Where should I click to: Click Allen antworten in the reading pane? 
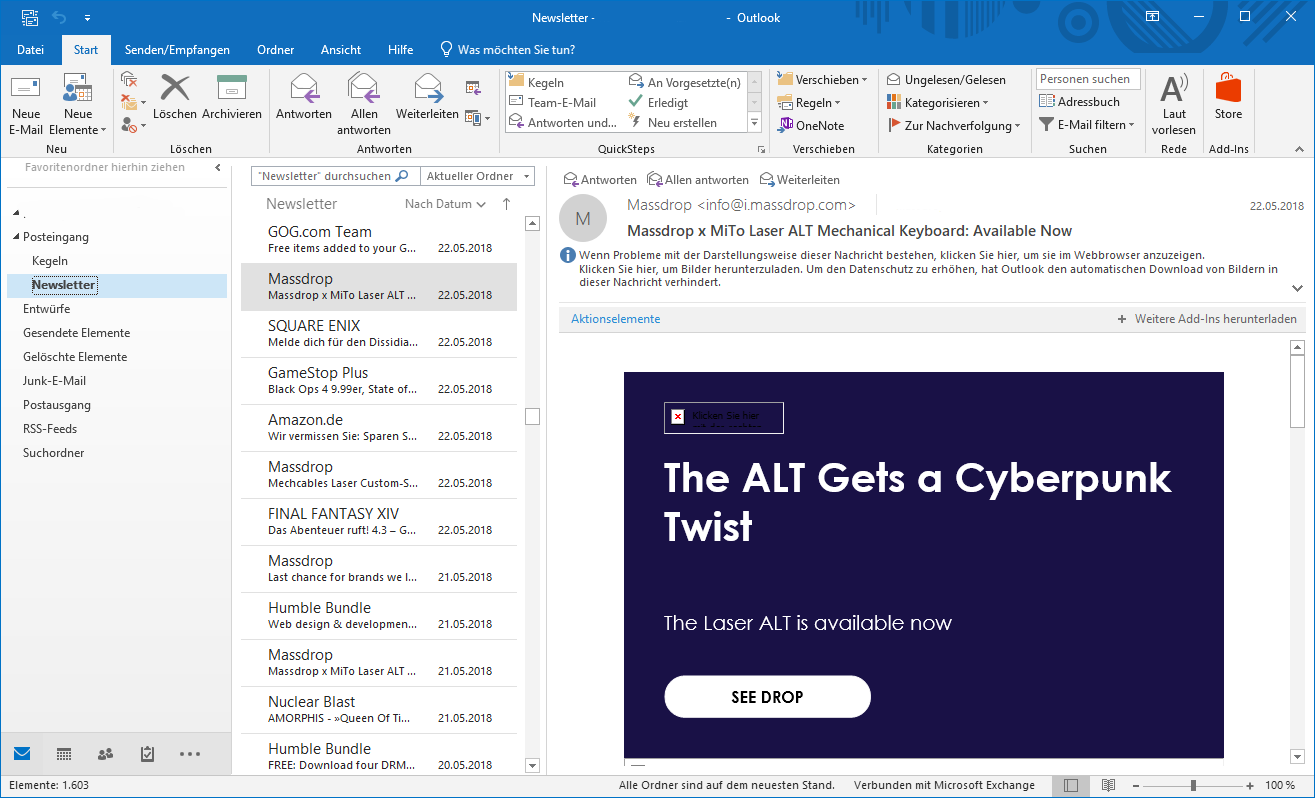coord(698,180)
